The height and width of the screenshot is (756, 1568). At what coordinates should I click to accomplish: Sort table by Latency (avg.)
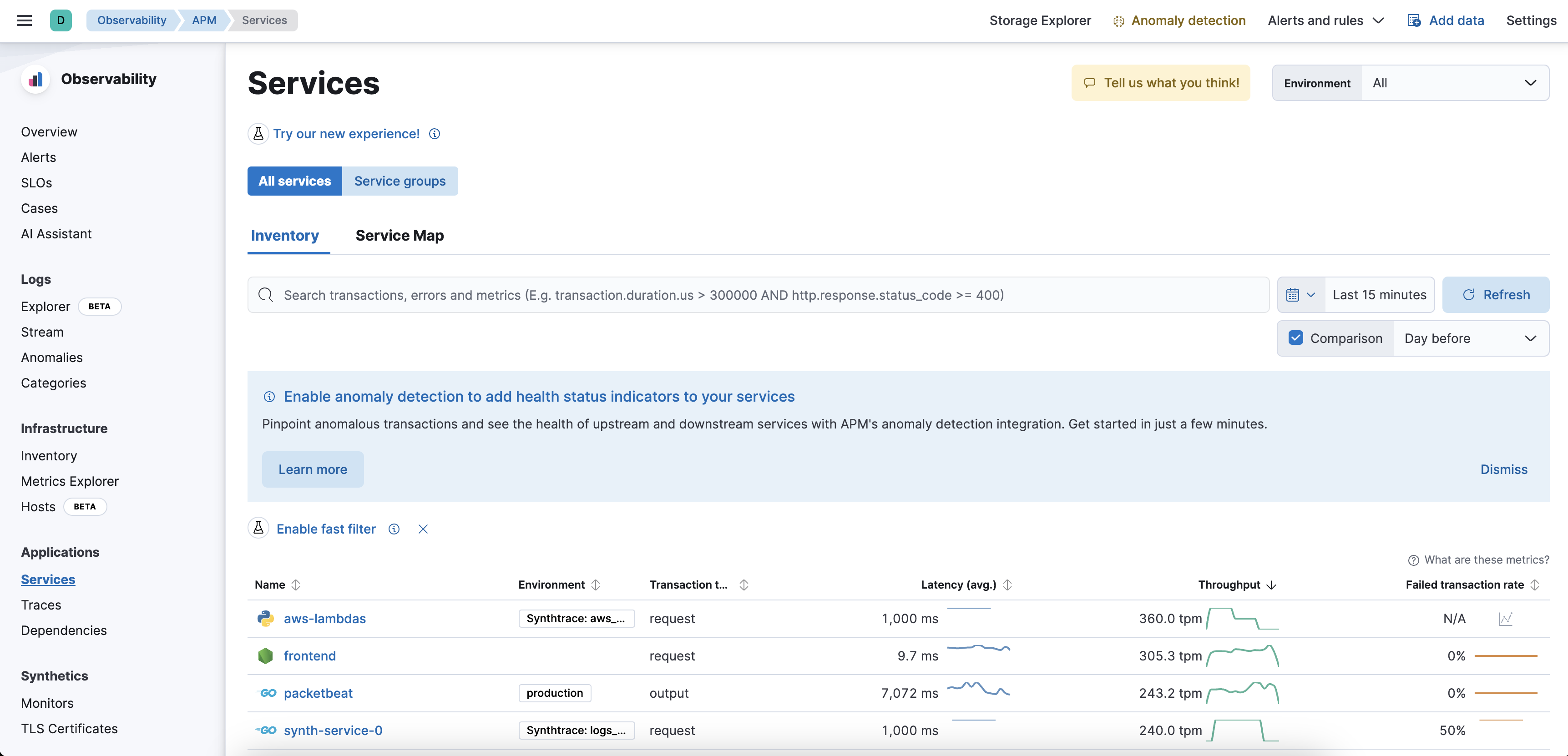coord(966,585)
